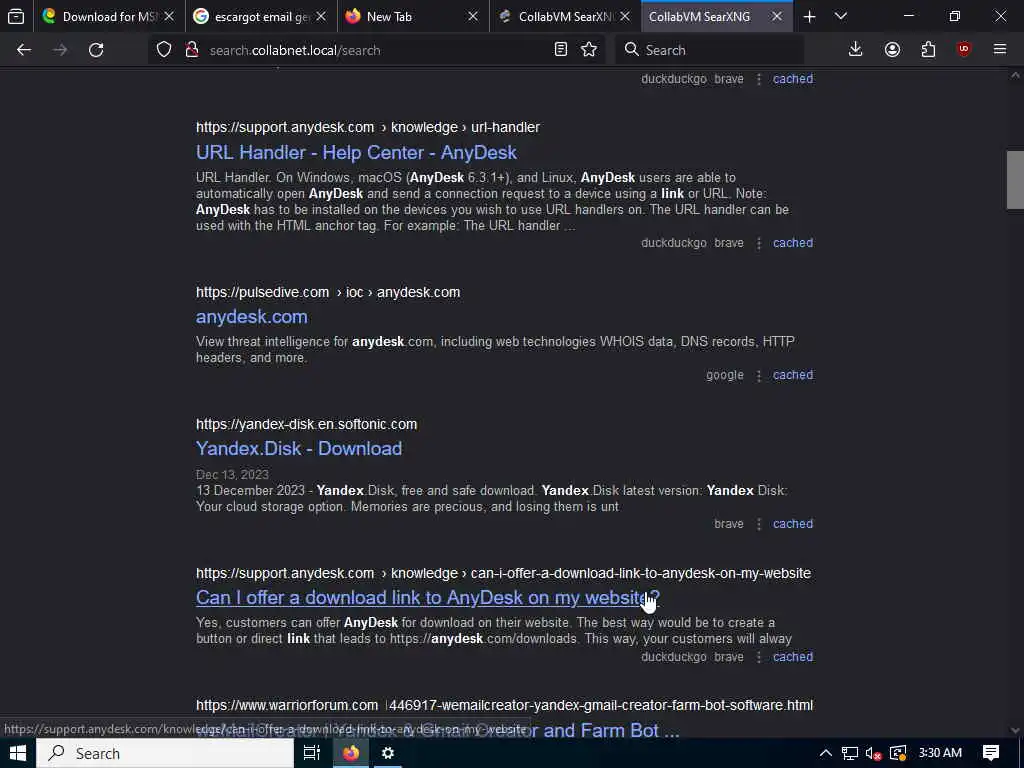1024x768 pixels.
Task: Click the Firefox taskbar icon
Action: pyautogui.click(x=351, y=753)
